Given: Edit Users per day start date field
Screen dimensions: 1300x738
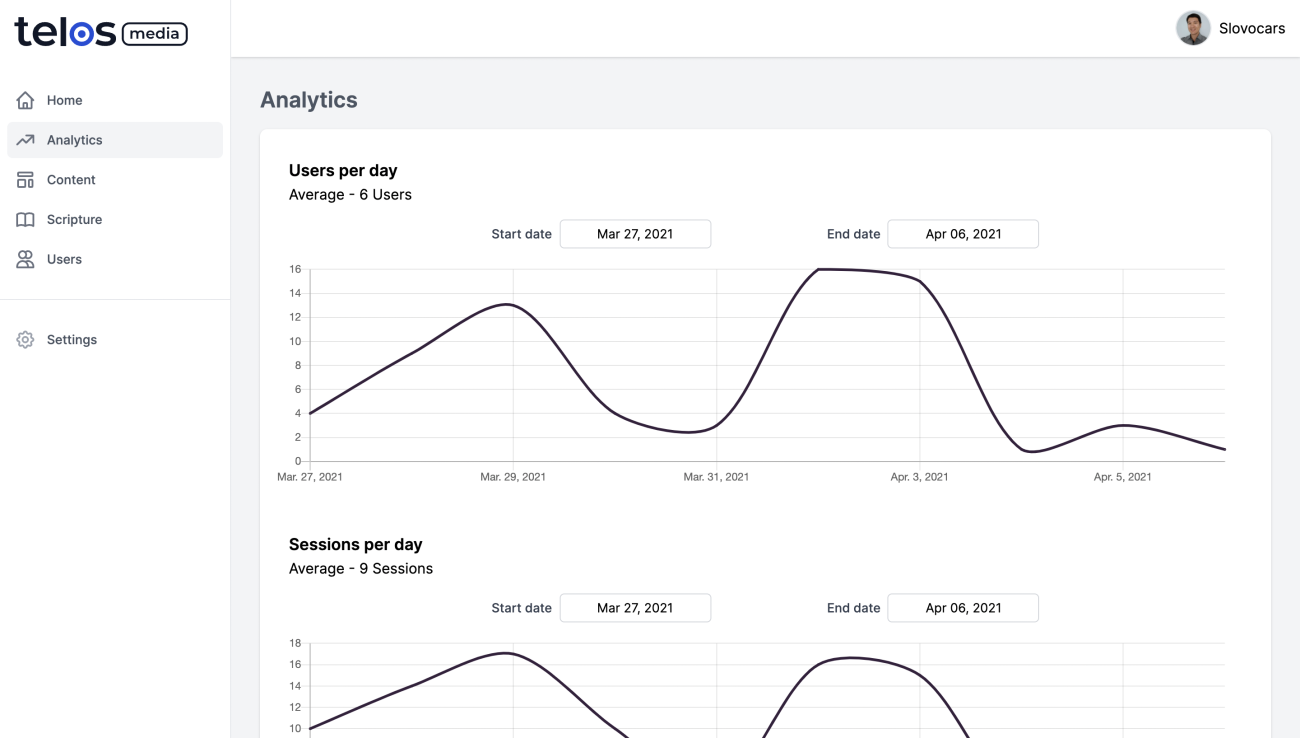Looking at the screenshot, I should [x=635, y=234].
